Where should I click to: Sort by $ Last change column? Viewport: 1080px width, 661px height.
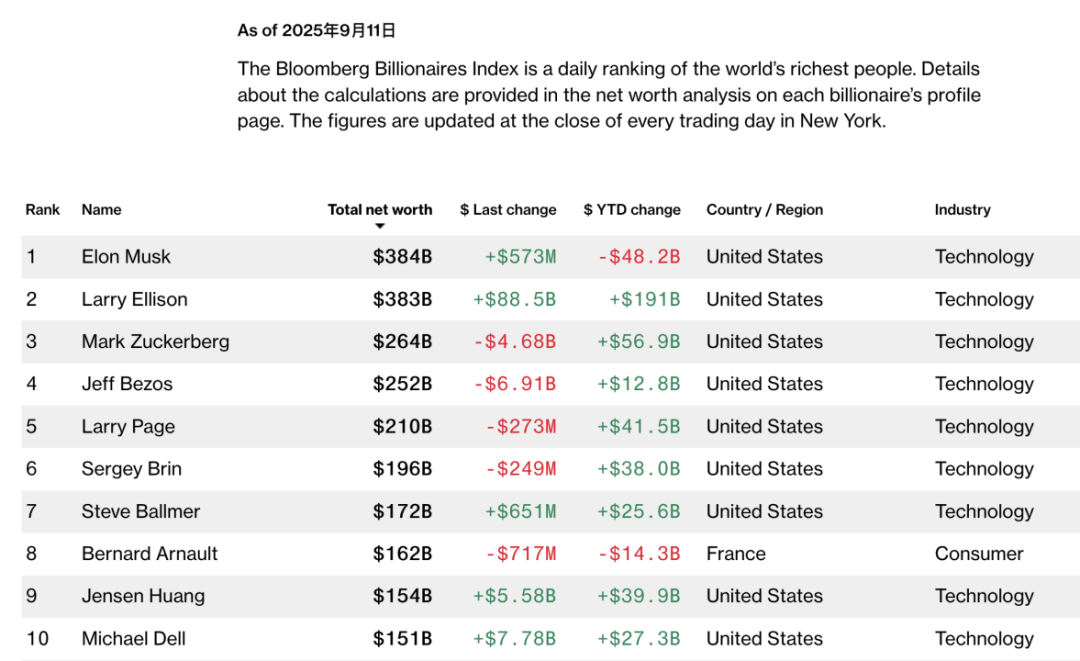click(508, 210)
